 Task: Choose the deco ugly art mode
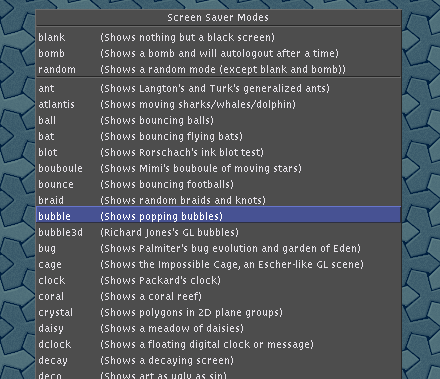coord(218,374)
